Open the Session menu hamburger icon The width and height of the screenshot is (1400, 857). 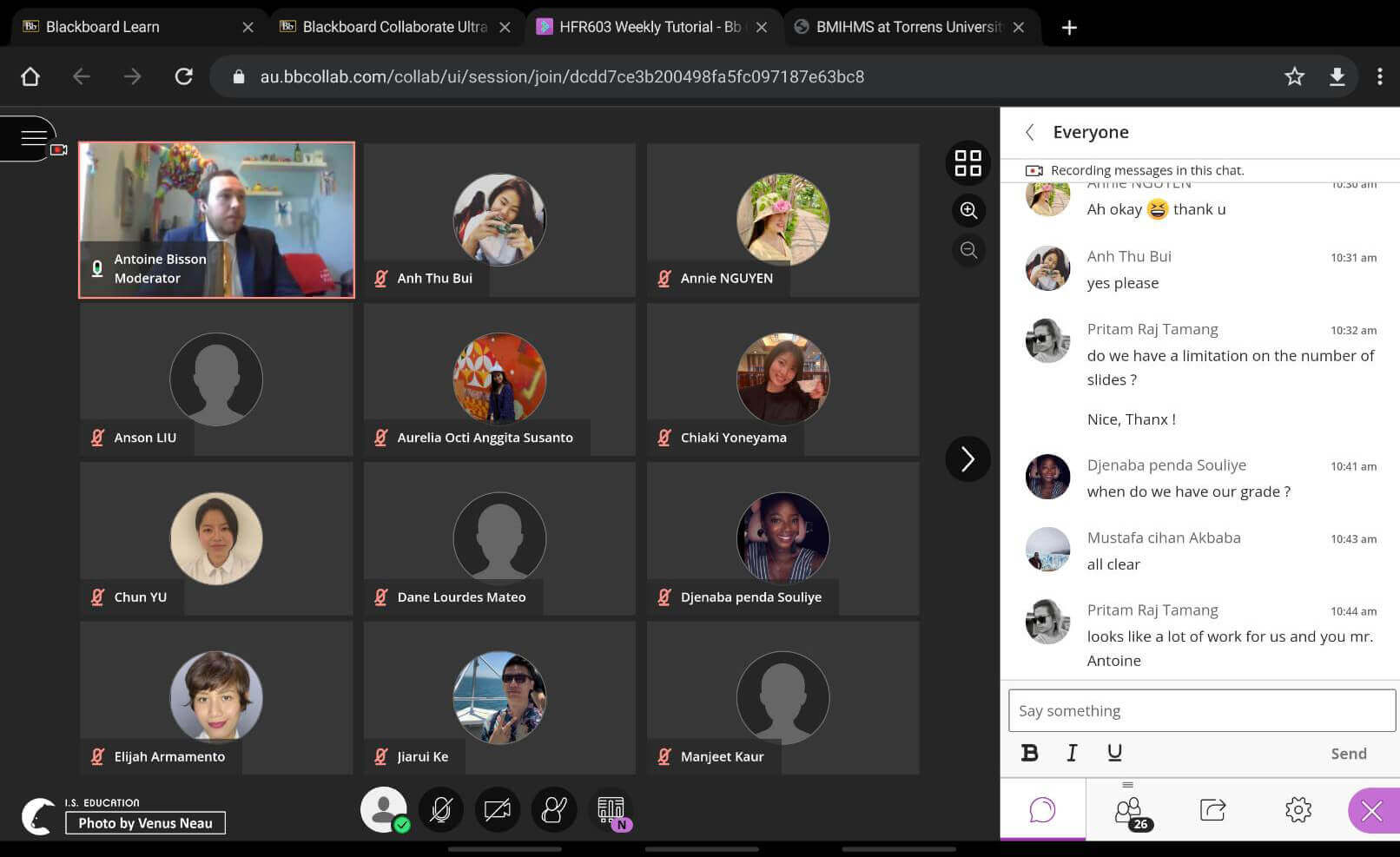point(33,138)
